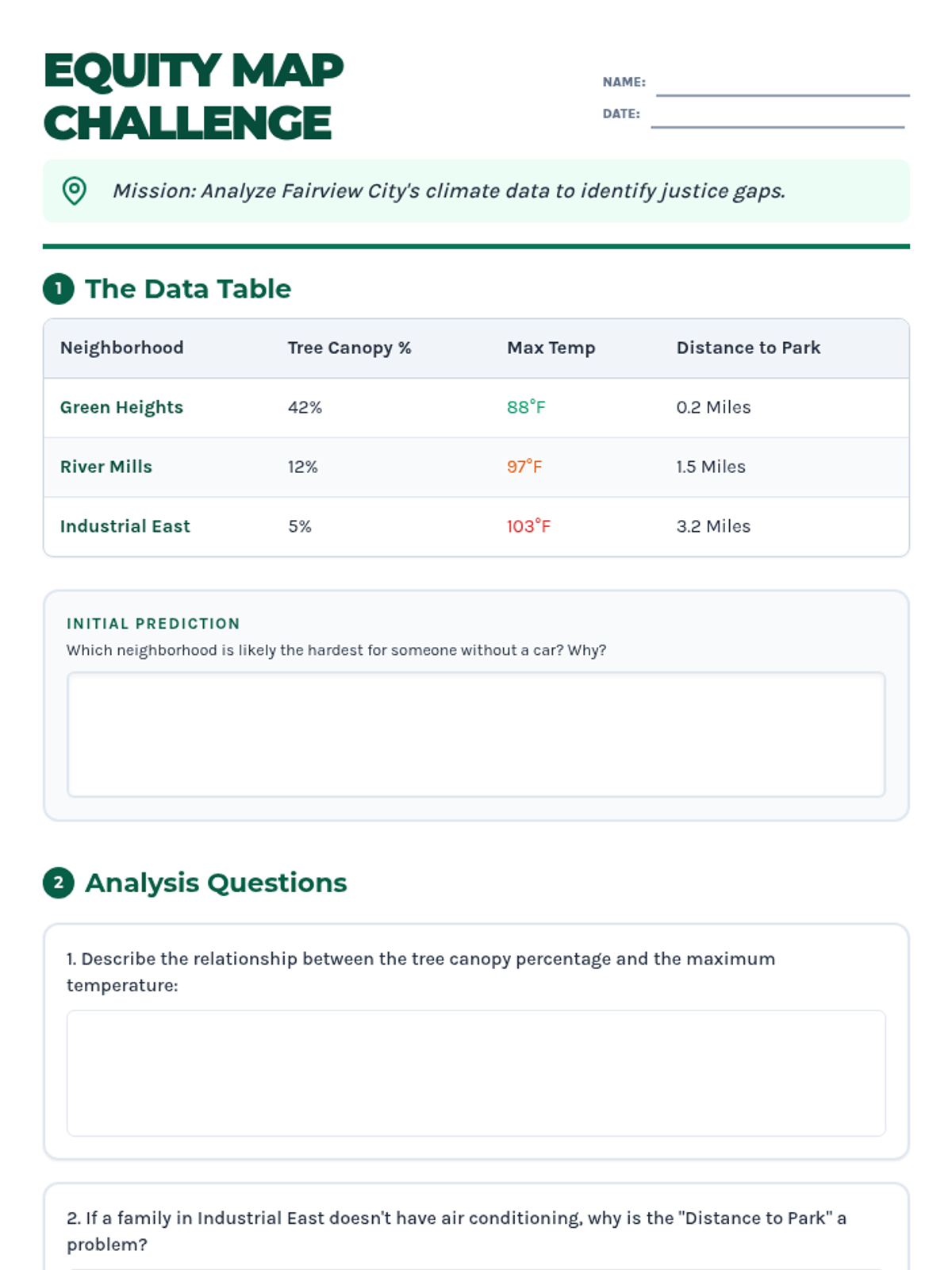
Task: Select the Max Temp column header
Action: 551,348
